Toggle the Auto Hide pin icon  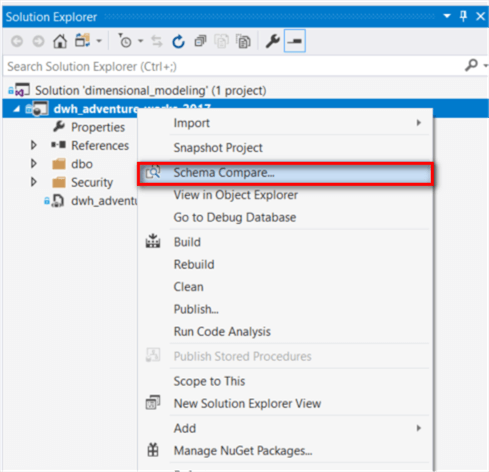463,16
